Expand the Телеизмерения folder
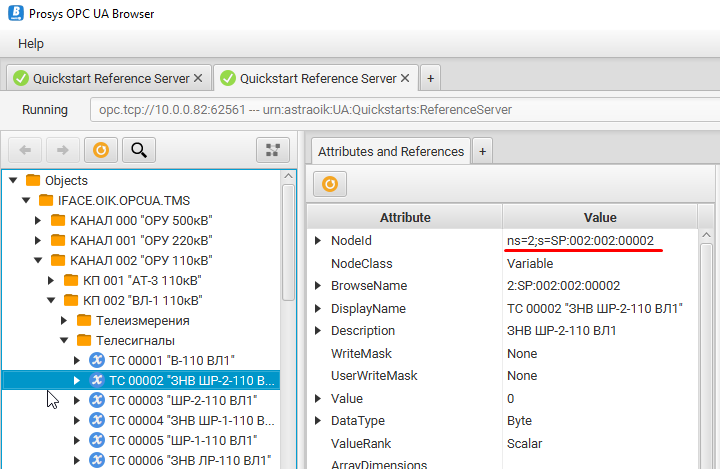The image size is (720, 469). pyautogui.click(x=65, y=321)
